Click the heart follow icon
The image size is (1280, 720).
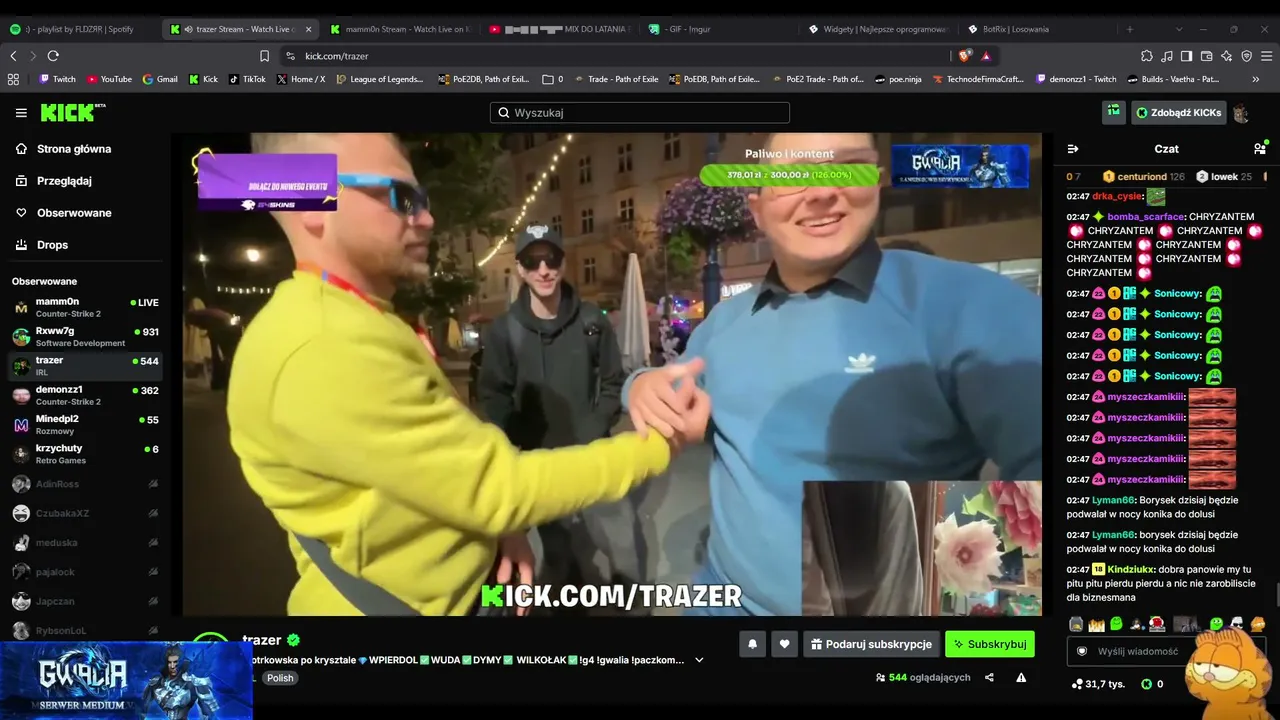pyautogui.click(x=785, y=644)
